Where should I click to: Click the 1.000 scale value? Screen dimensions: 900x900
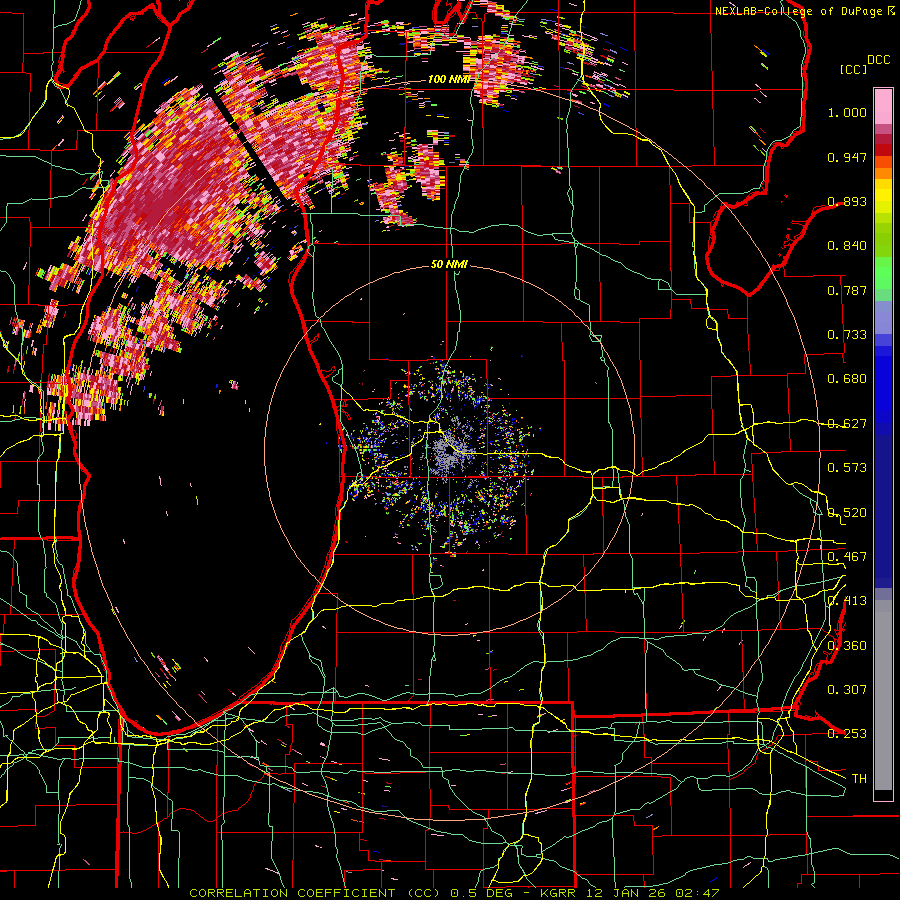847,112
